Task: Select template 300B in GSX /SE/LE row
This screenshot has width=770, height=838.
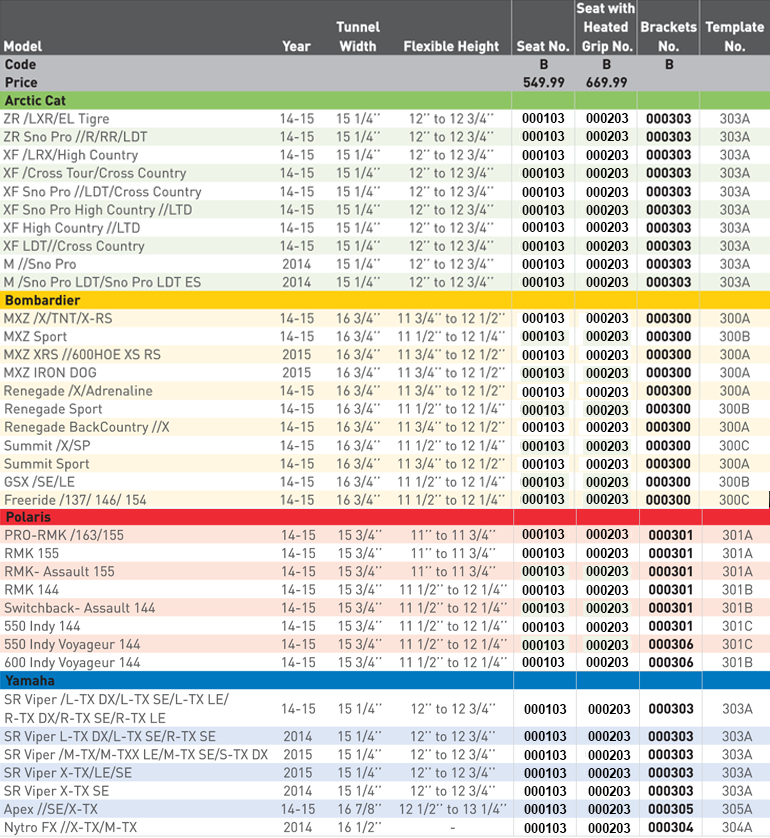Action: (734, 482)
